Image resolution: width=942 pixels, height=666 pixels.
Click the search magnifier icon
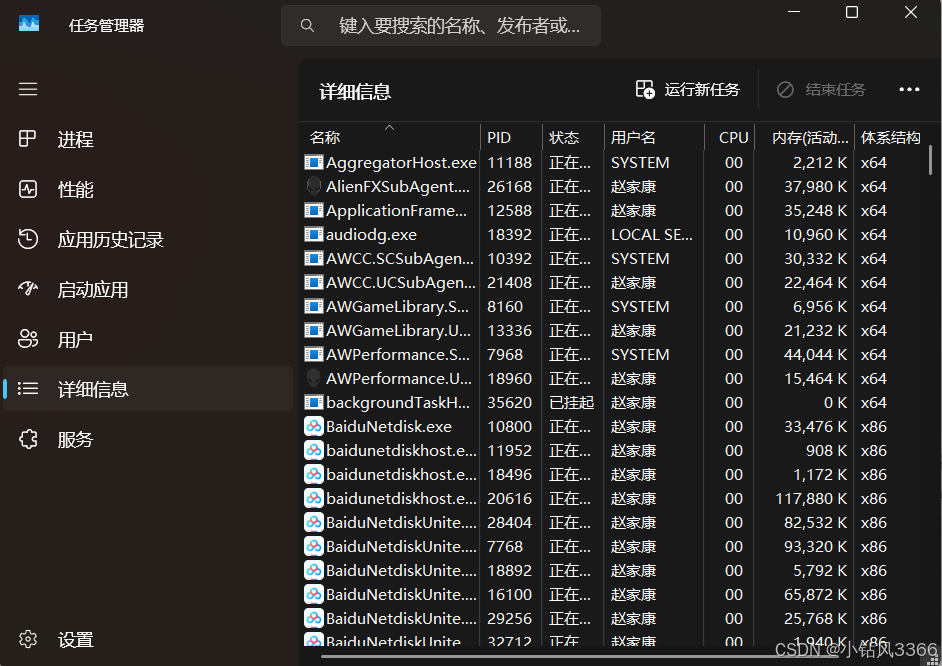point(307,25)
